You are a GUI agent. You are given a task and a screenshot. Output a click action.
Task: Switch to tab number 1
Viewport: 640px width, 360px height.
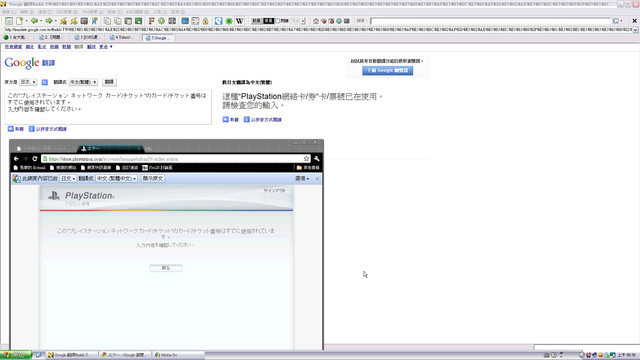click(x=17, y=37)
